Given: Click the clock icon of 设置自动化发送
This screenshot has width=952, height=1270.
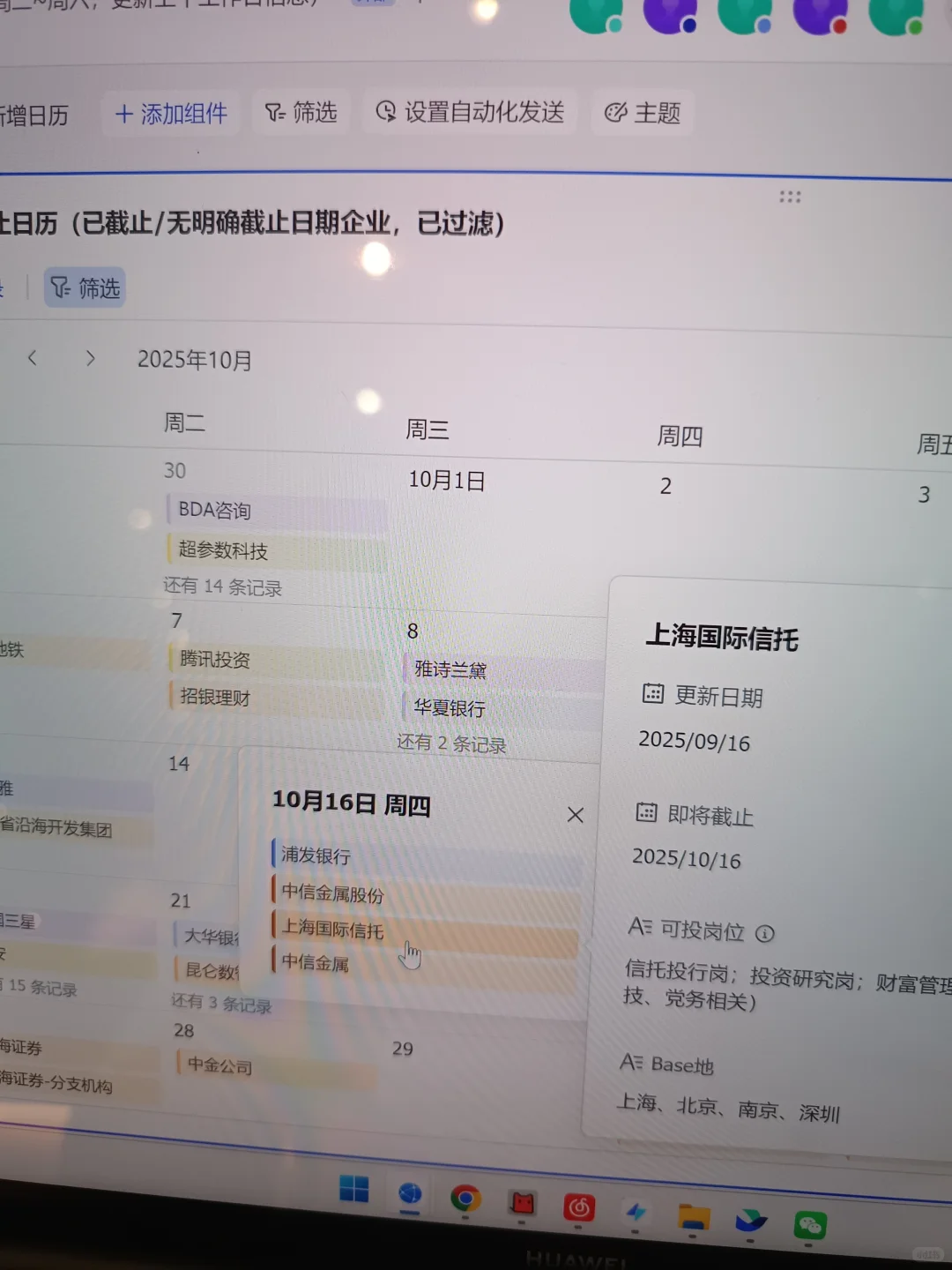Looking at the screenshot, I should pyautogui.click(x=385, y=111).
